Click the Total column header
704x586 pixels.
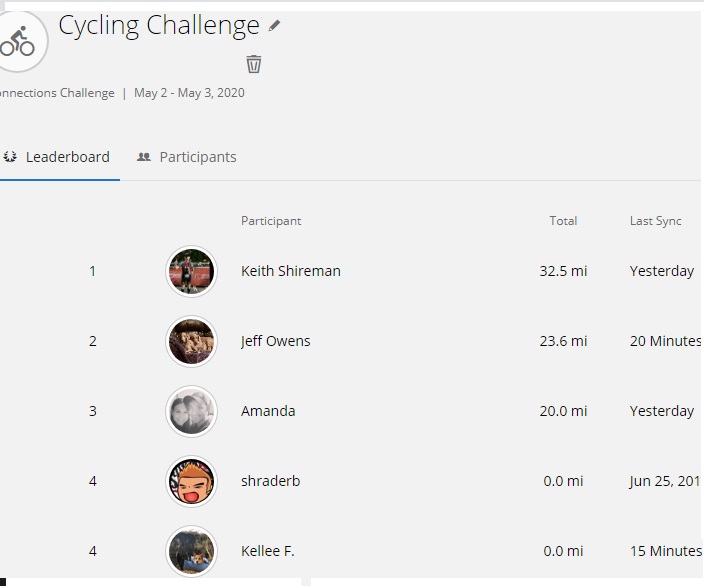click(563, 221)
